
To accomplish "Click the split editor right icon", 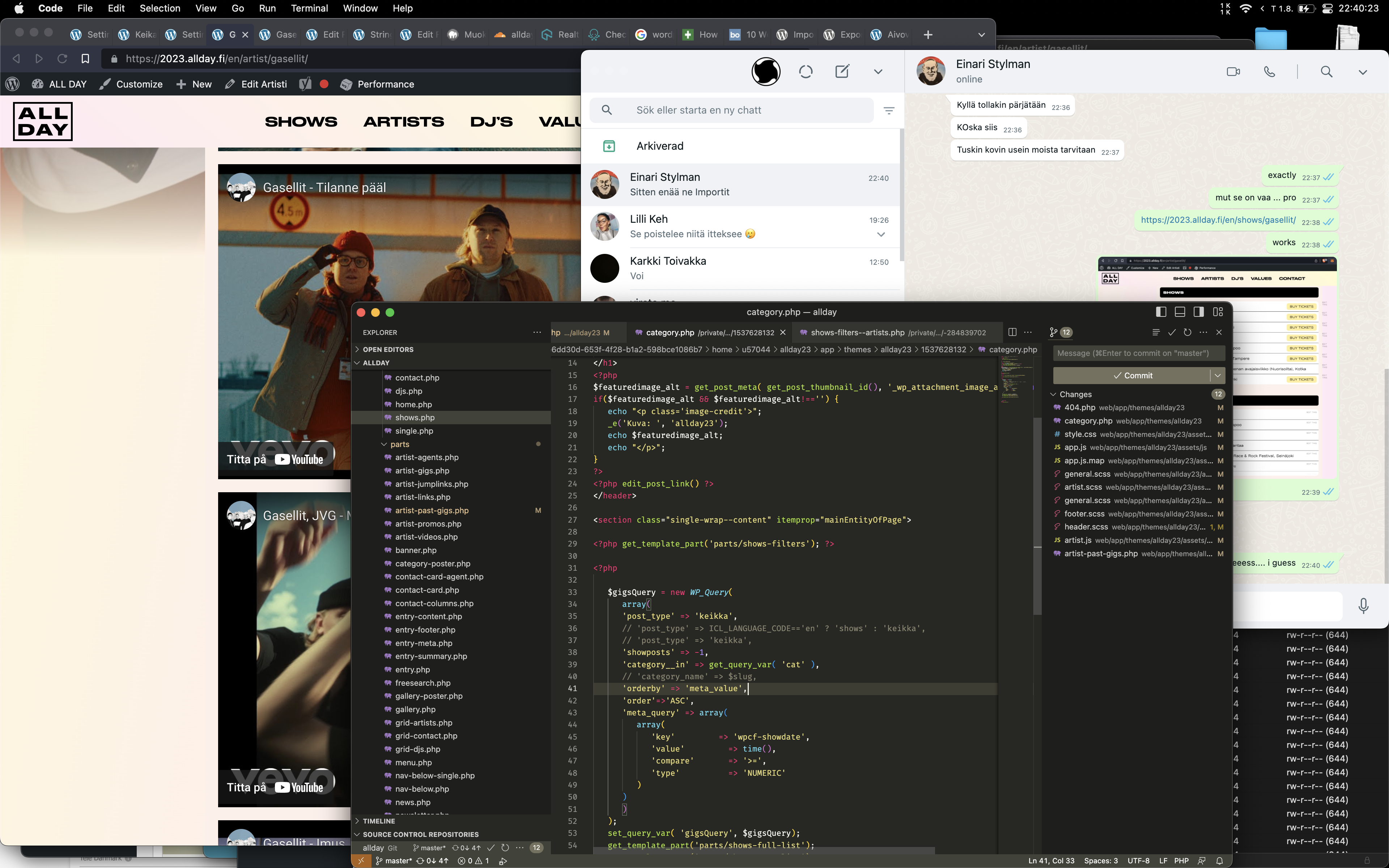I will point(1012,332).
